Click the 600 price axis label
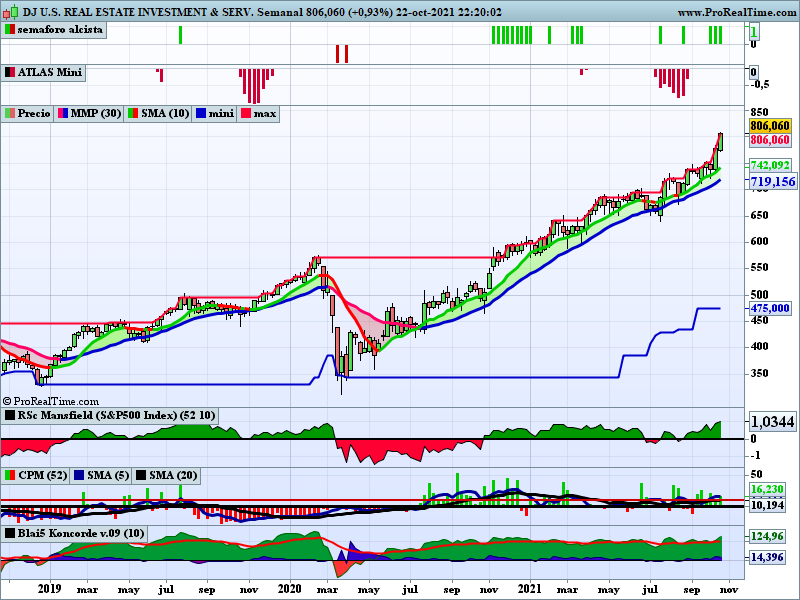 [759, 241]
